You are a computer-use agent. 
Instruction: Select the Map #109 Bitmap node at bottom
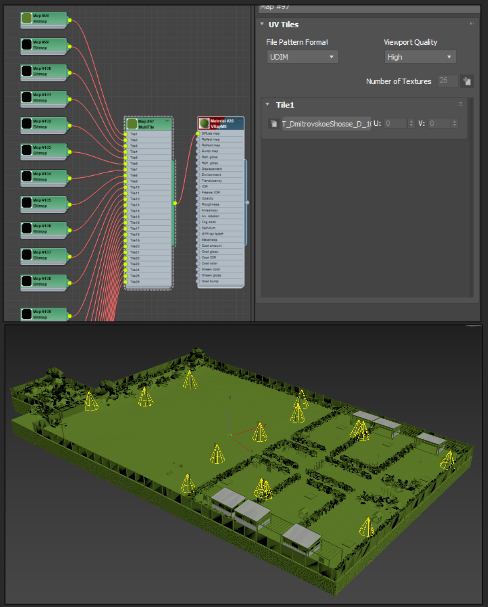click(44, 314)
